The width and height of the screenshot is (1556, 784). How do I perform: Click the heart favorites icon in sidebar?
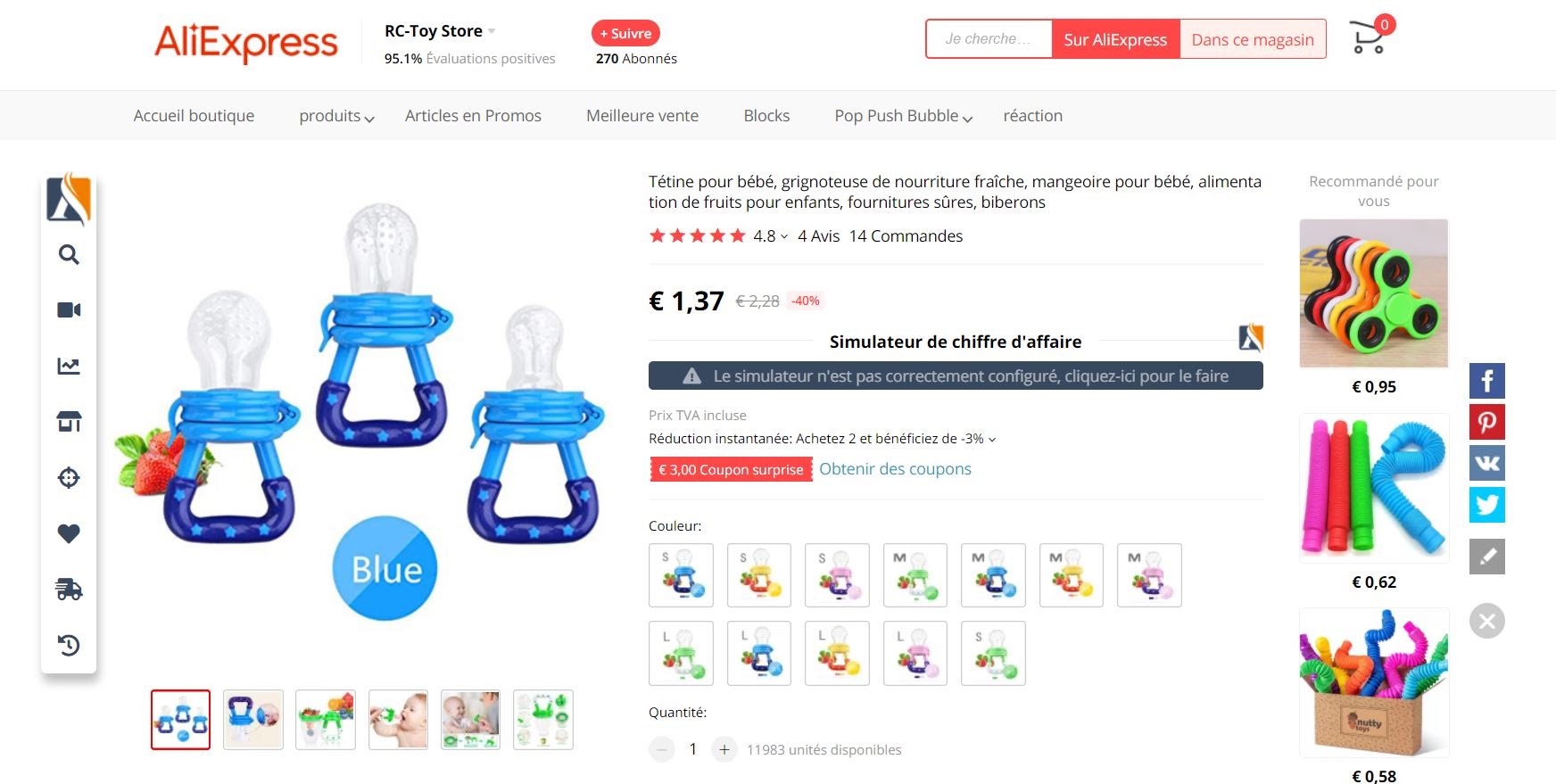tap(69, 533)
